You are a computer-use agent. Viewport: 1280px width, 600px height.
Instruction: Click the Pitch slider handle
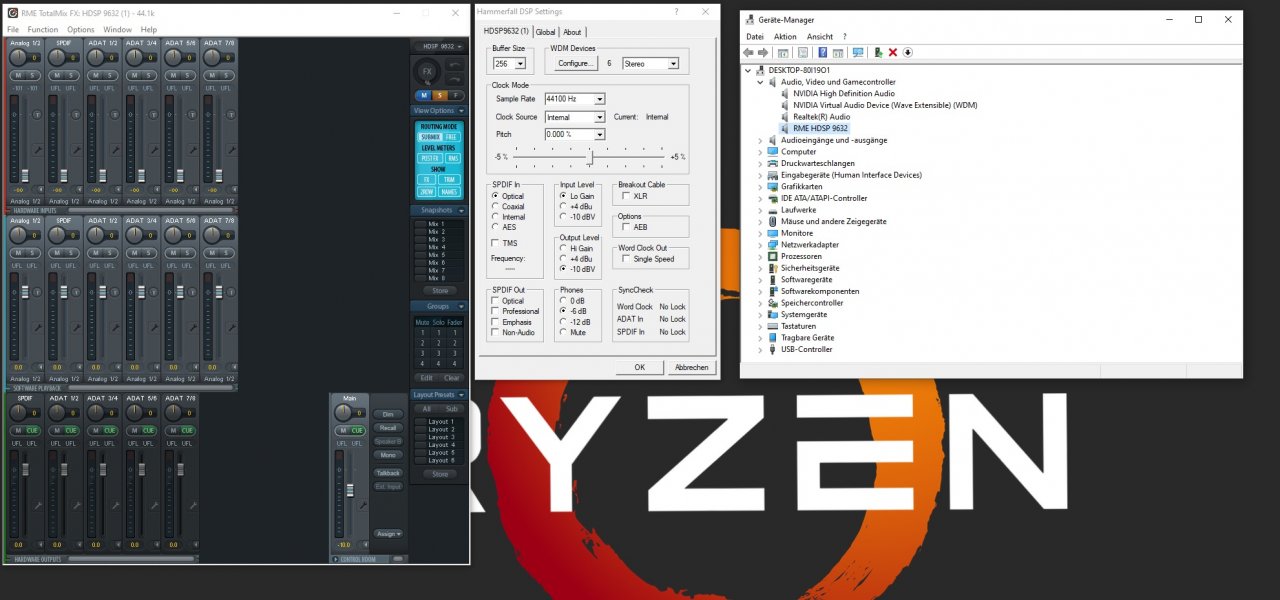(x=592, y=157)
